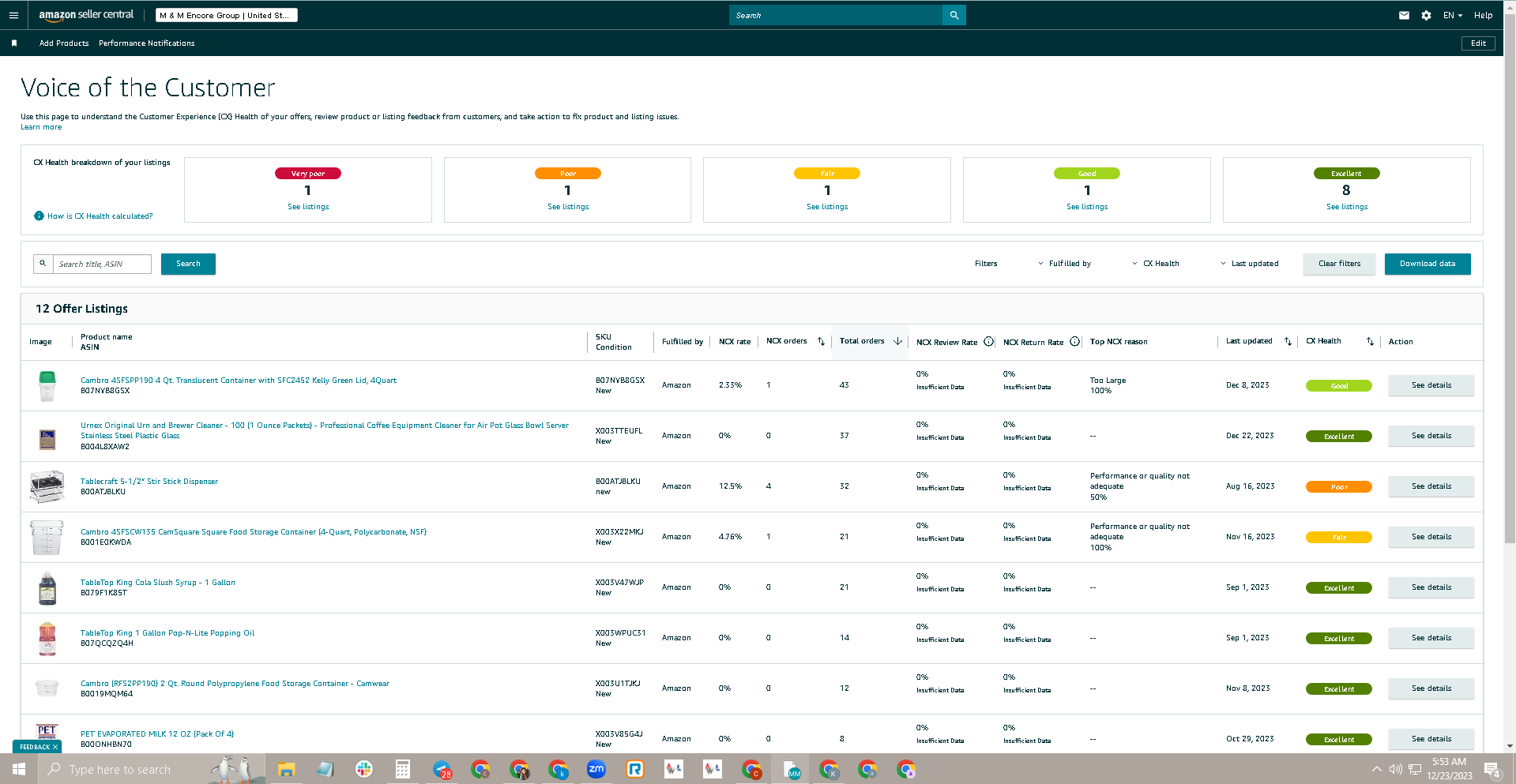See listings under Poor category
This screenshot has height=784, width=1516.
(568, 207)
